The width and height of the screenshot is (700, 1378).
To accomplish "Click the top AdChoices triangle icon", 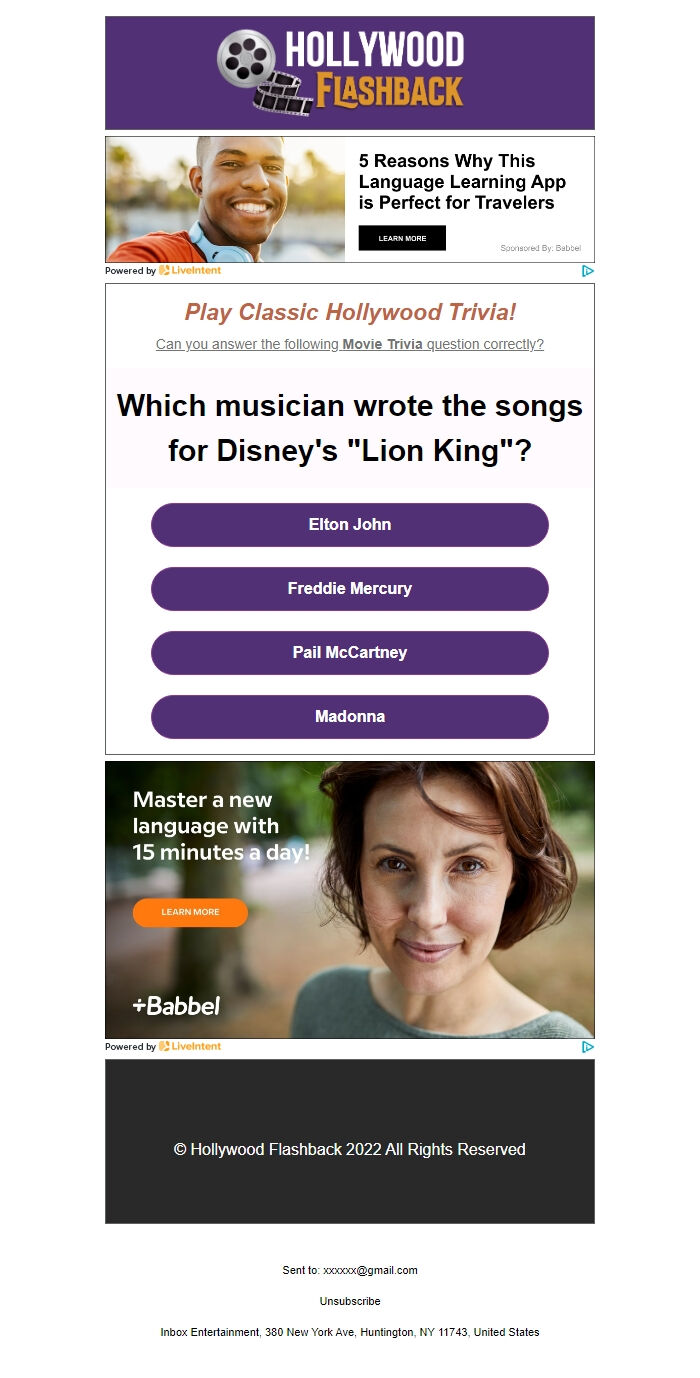I will pos(588,270).
